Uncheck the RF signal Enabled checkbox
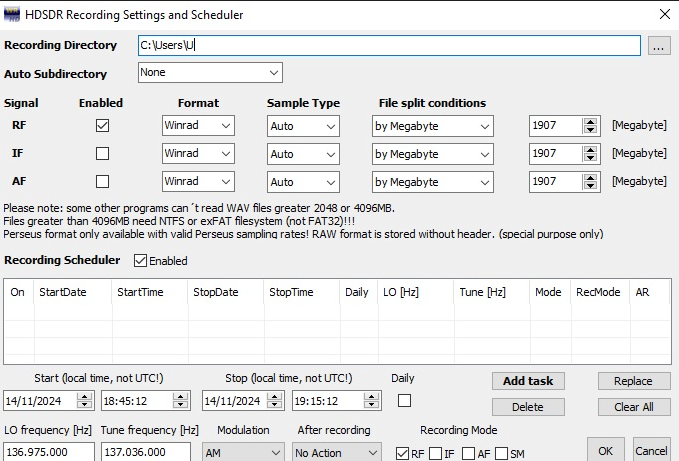This screenshot has width=679, height=461. (103, 126)
